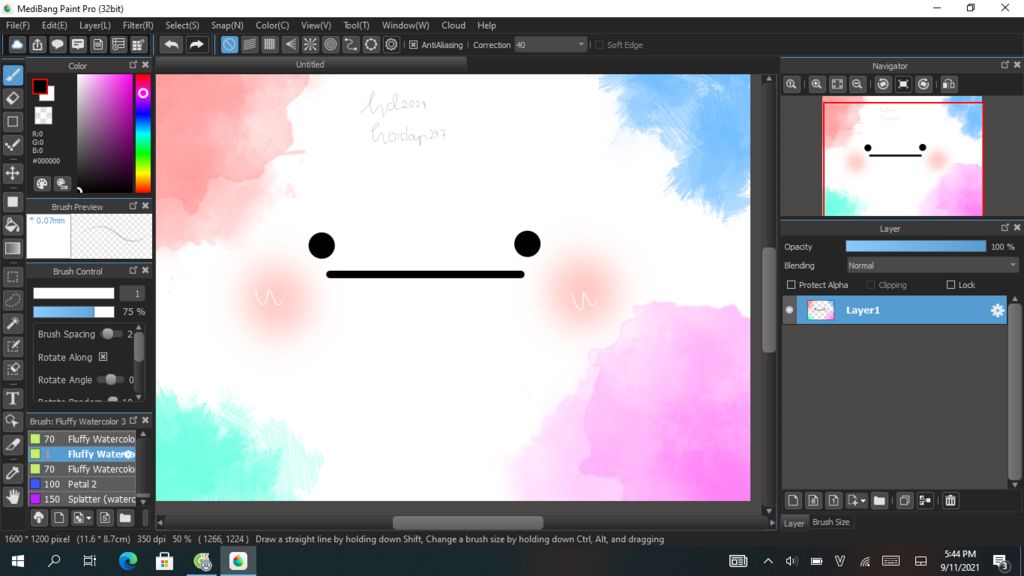Select the Lasso selection tool
This screenshot has height=576, width=1024.
pos(13,300)
